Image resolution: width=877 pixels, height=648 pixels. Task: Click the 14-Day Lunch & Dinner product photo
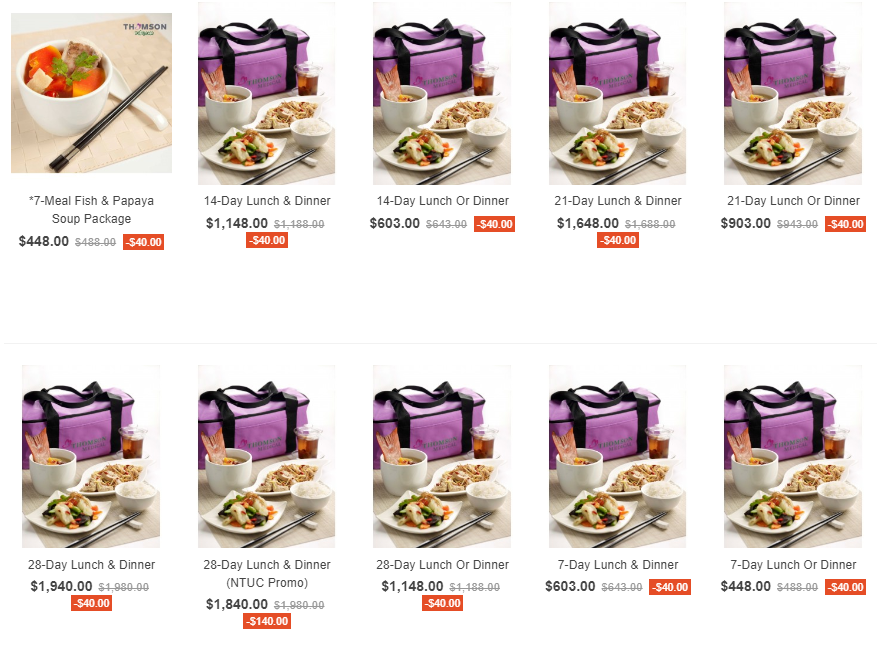(266, 93)
